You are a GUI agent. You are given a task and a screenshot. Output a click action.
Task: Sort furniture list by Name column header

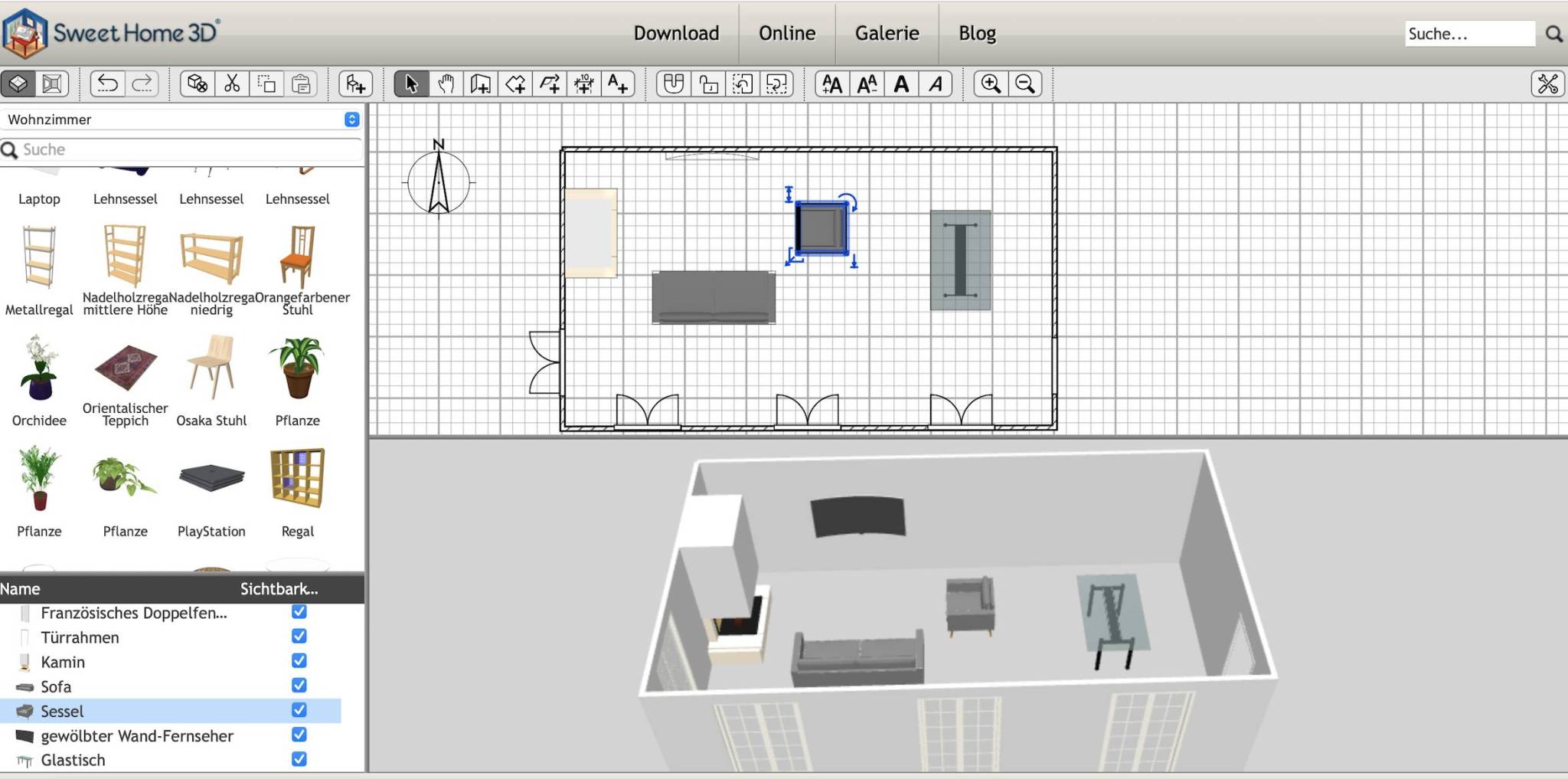[x=21, y=589]
